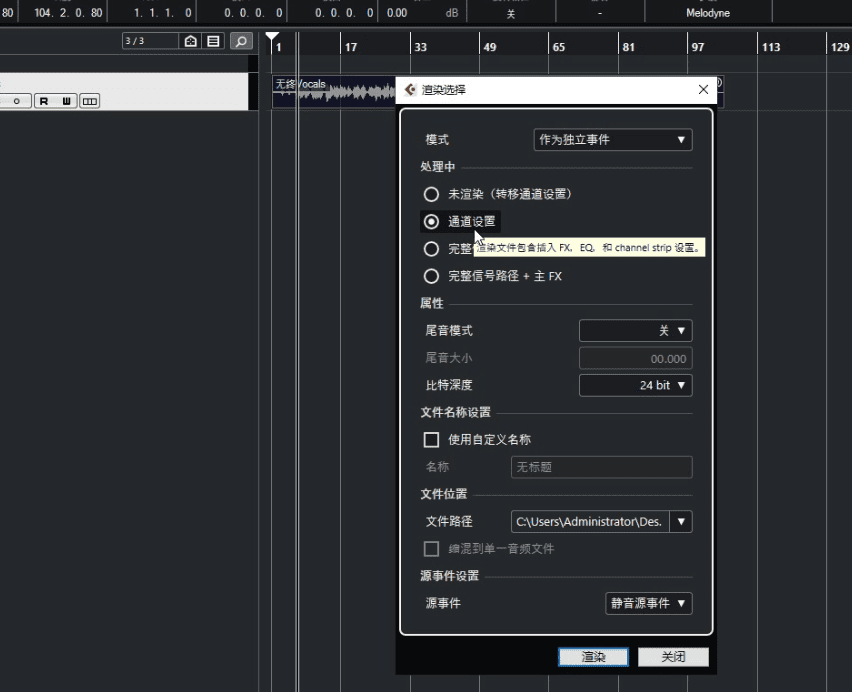Select the 完整信号路径 + 主 FX option
The width and height of the screenshot is (852, 692).
coord(432,276)
